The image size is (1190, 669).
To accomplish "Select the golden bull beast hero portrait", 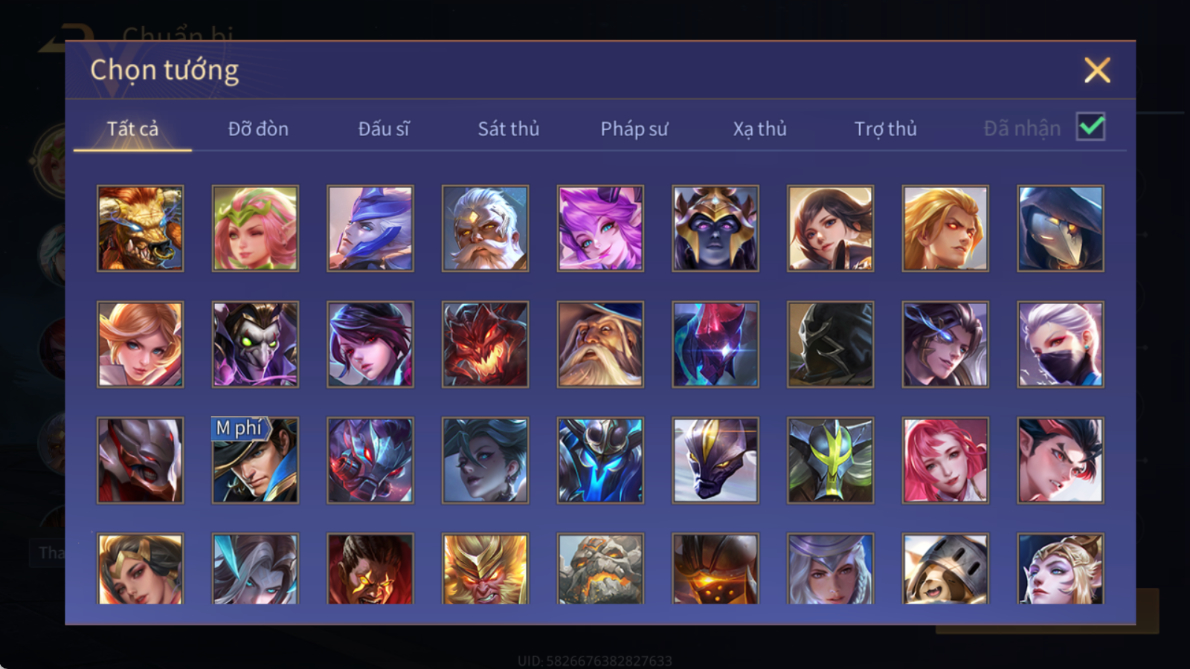I will 140,228.
